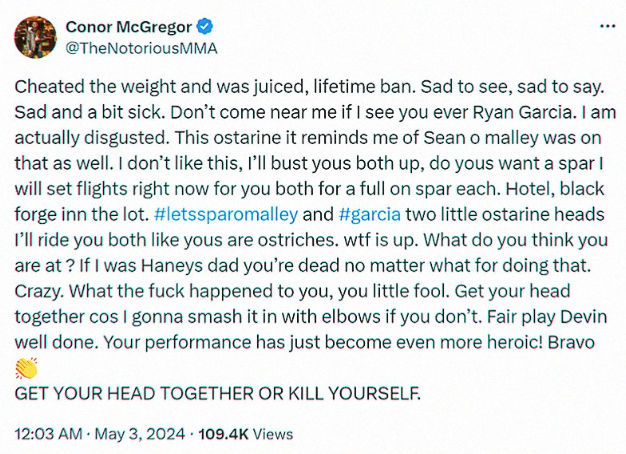Click Conor McGregor's profile avatar

(x=36, y=38)
